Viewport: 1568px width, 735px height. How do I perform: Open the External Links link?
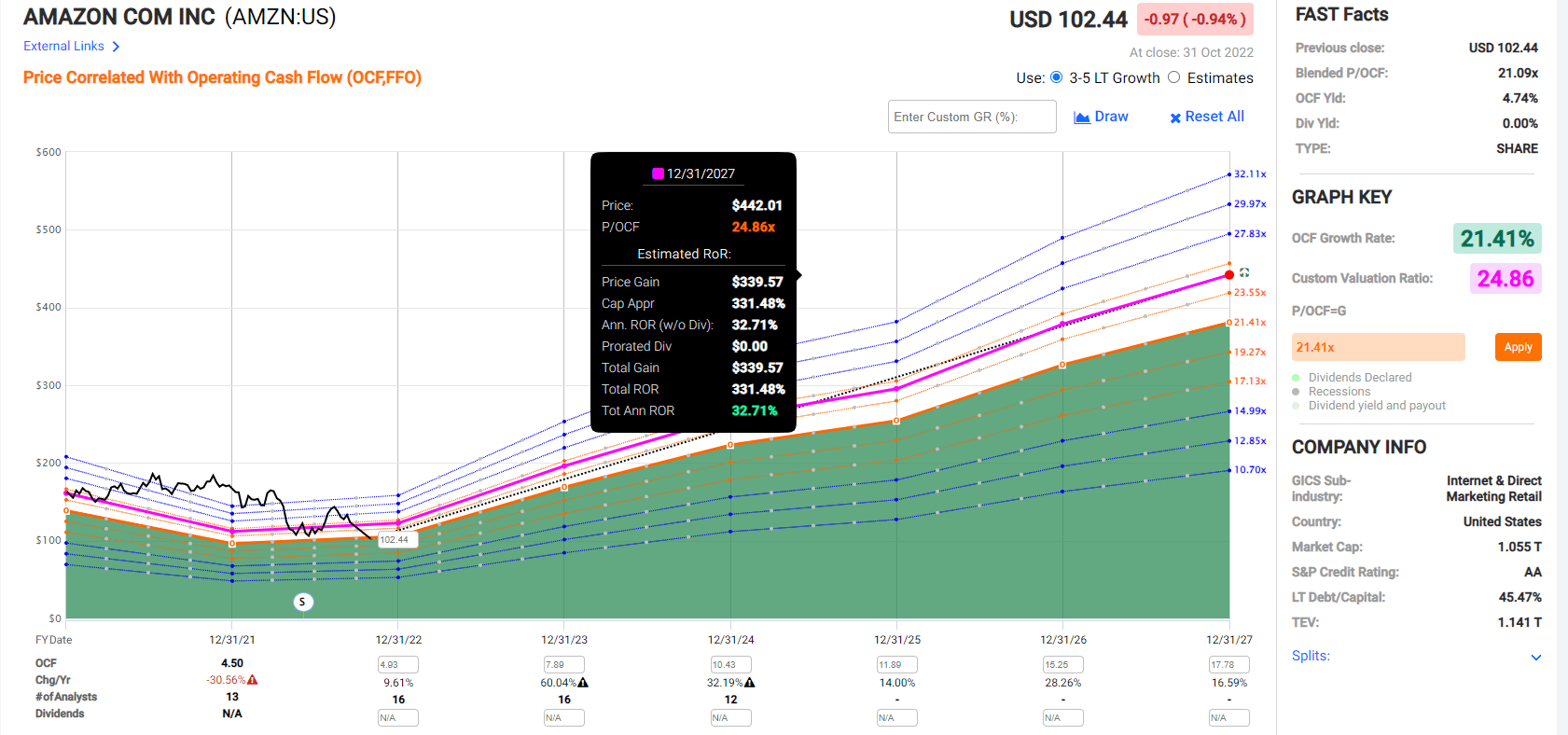(63, 46)
